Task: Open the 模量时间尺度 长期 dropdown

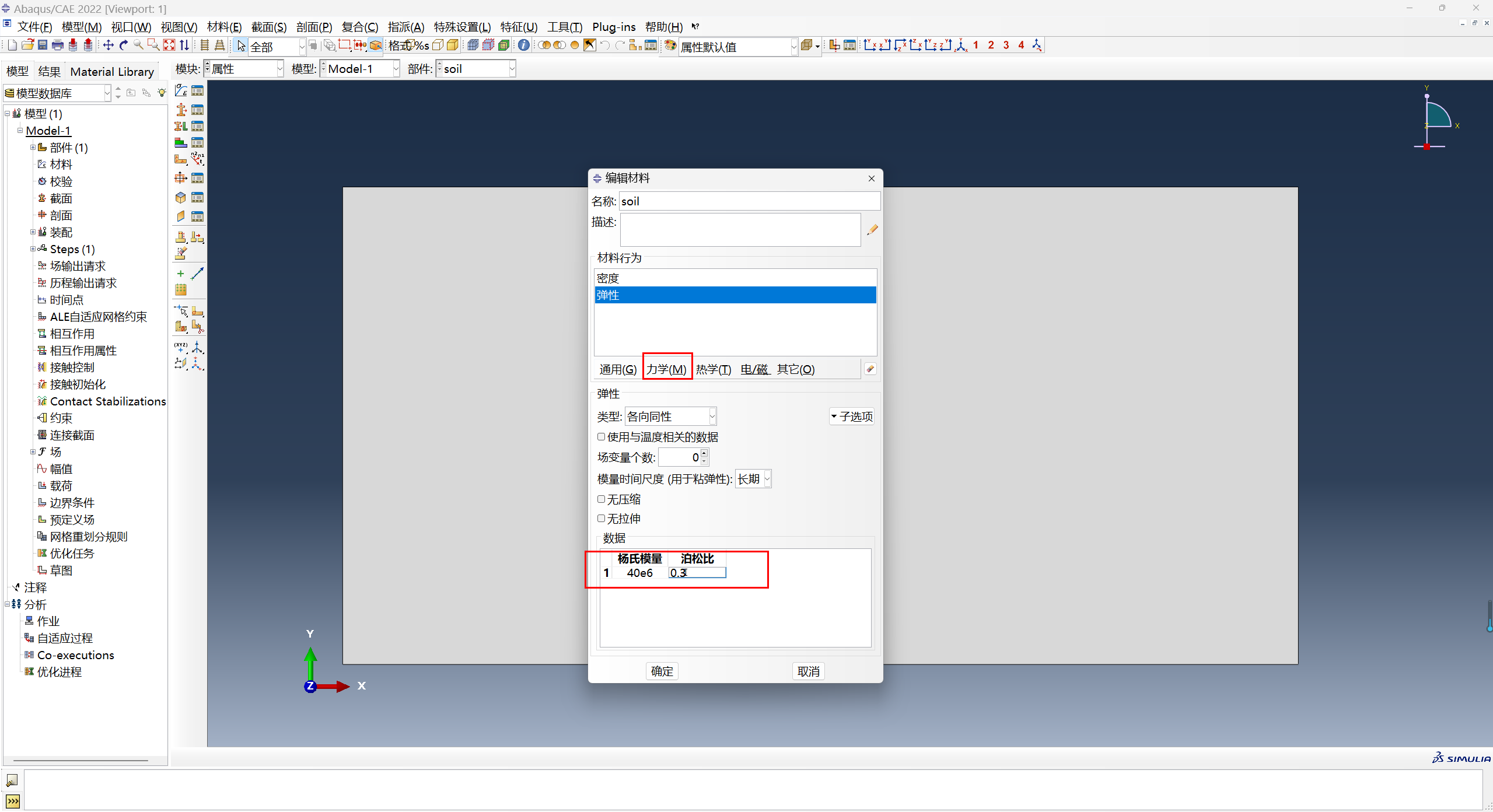Action: 753,479
